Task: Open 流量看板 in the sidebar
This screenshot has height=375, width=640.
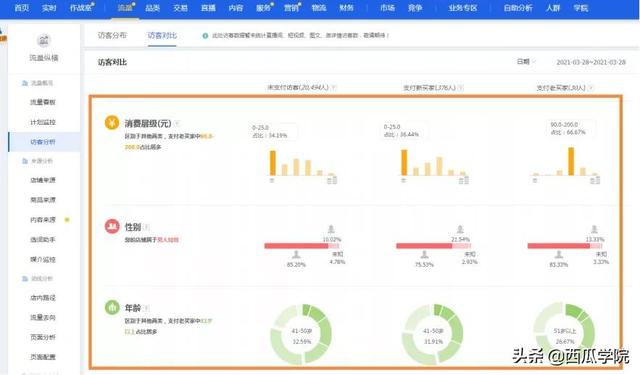Action: click(43, 102)
